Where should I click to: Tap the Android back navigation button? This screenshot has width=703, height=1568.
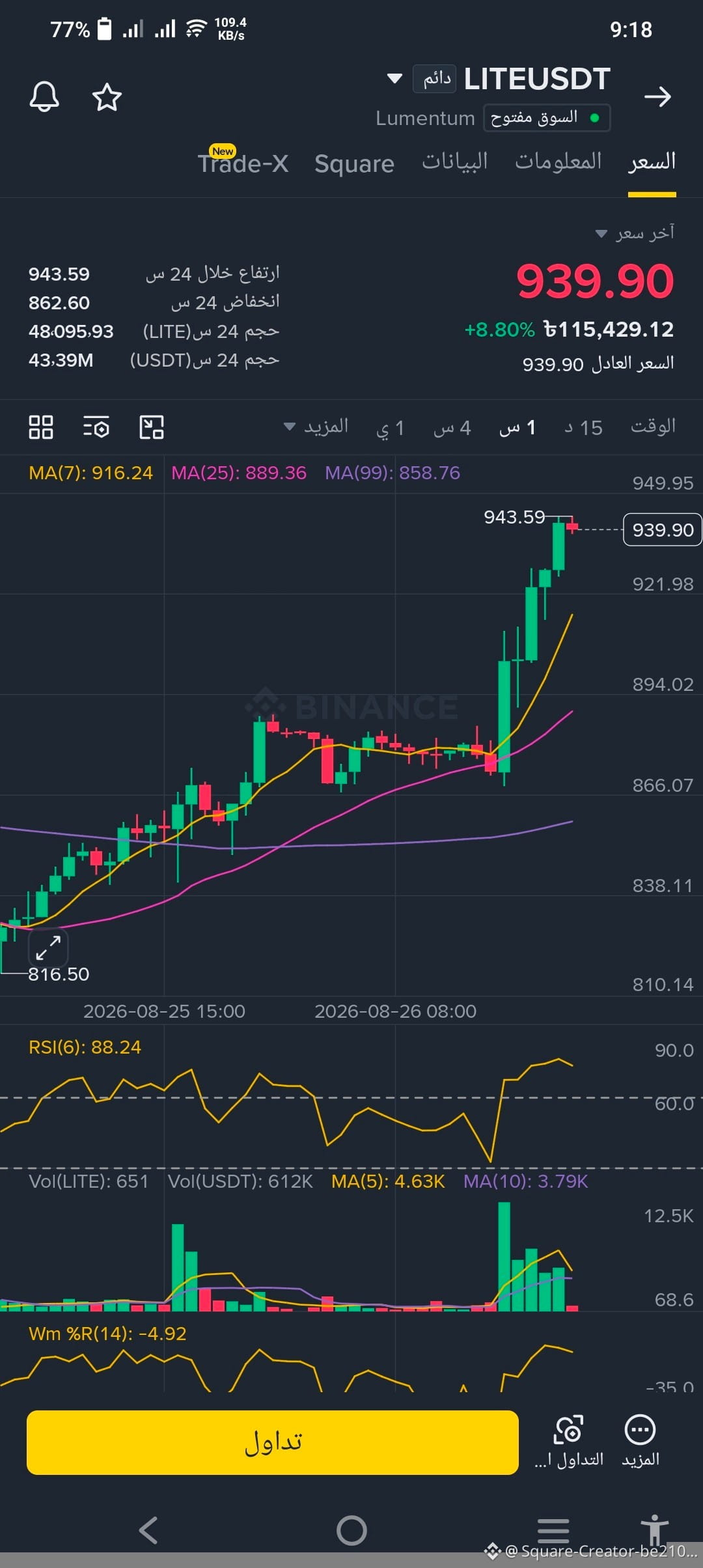tap(148, 1530)
